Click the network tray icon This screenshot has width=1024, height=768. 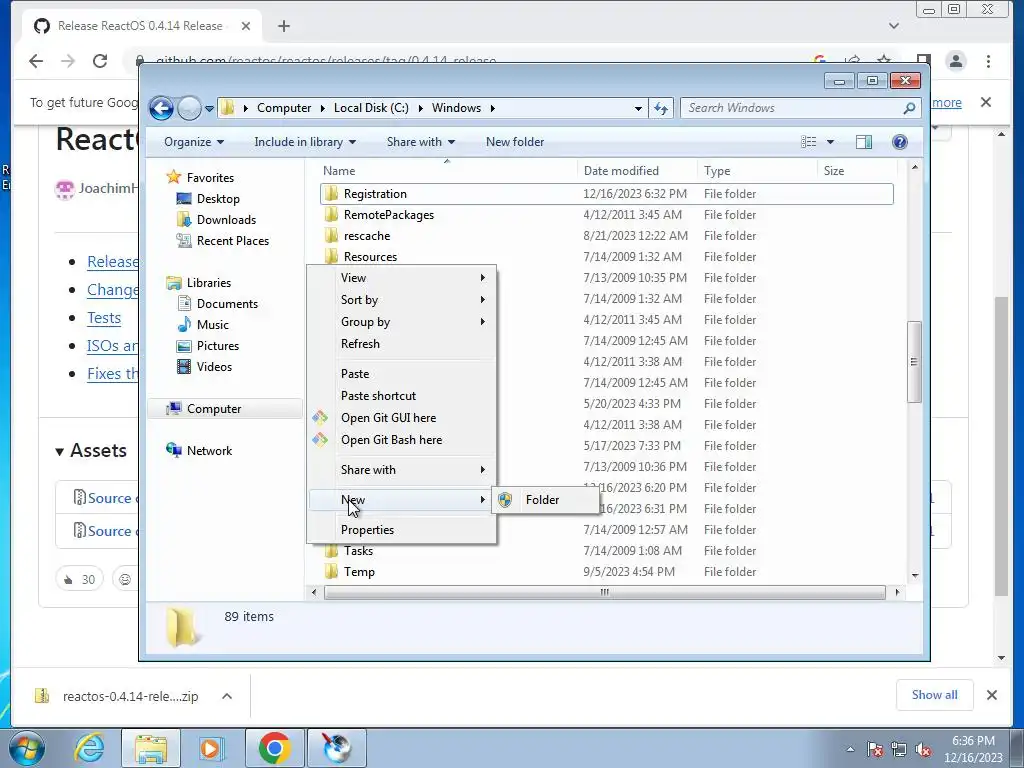pyautogui.click(x=899, y=750)
